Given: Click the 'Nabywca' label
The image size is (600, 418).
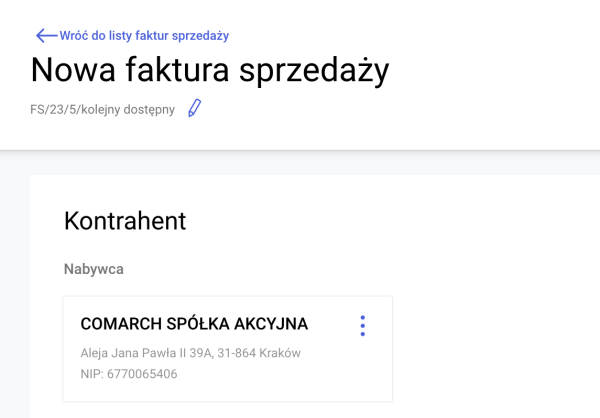Looking at the screenshot, I should click(x=93, y=268).
